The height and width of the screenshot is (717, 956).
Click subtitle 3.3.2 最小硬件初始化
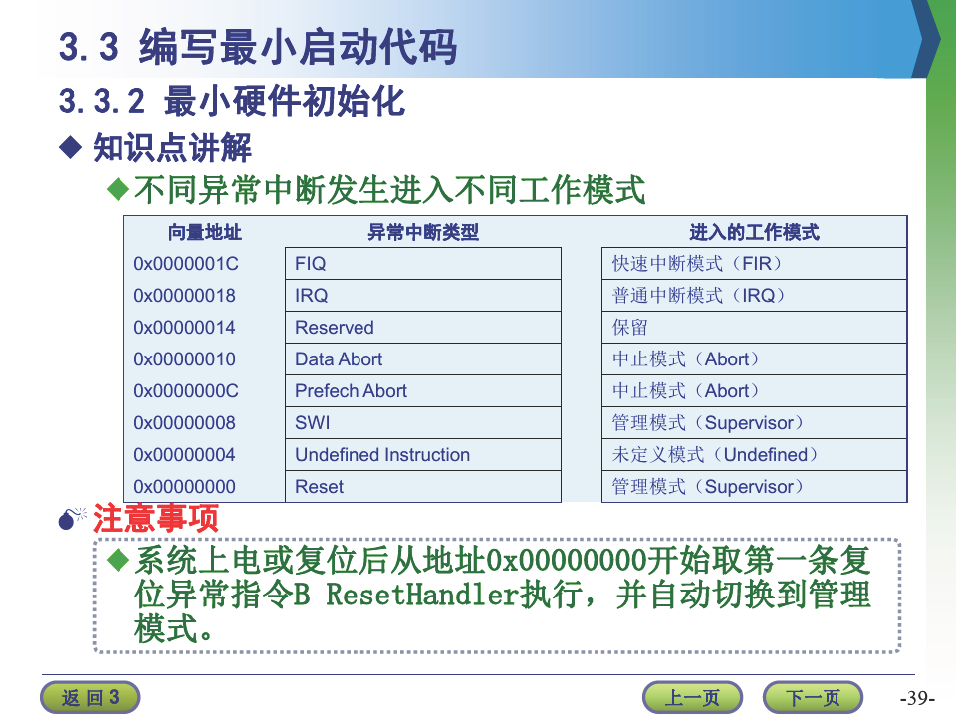[232, 101]
